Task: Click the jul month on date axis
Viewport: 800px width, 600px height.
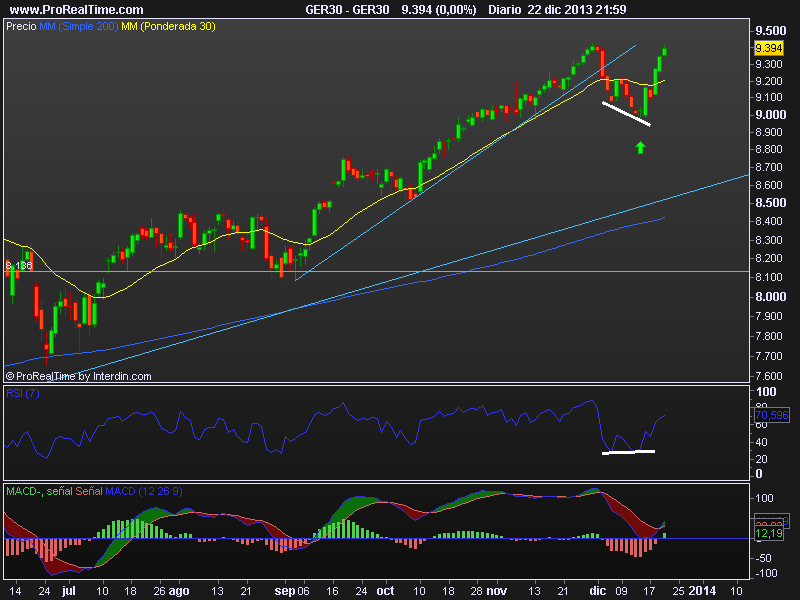Action: (x=69, y=590)
